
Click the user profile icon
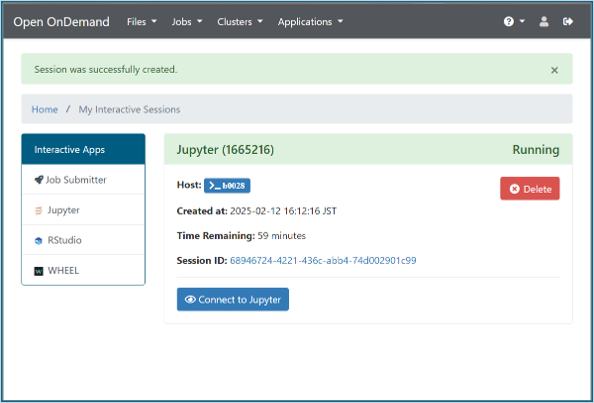tap(544, 22)
